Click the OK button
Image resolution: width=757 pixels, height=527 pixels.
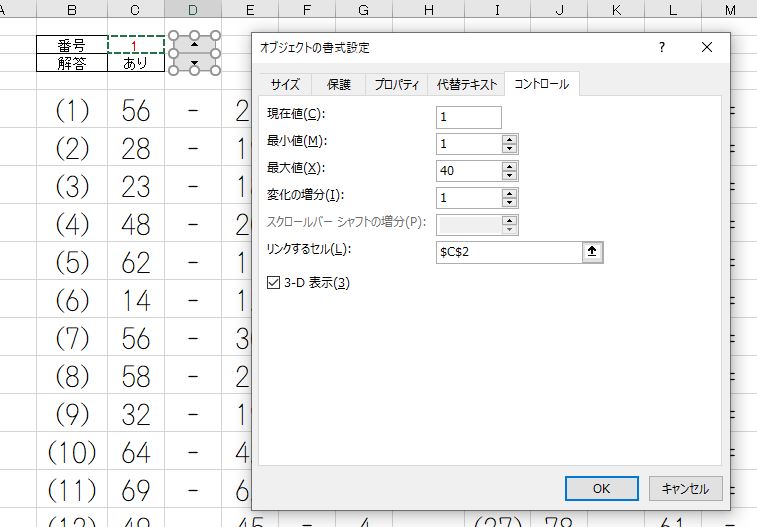pos(602,488)
